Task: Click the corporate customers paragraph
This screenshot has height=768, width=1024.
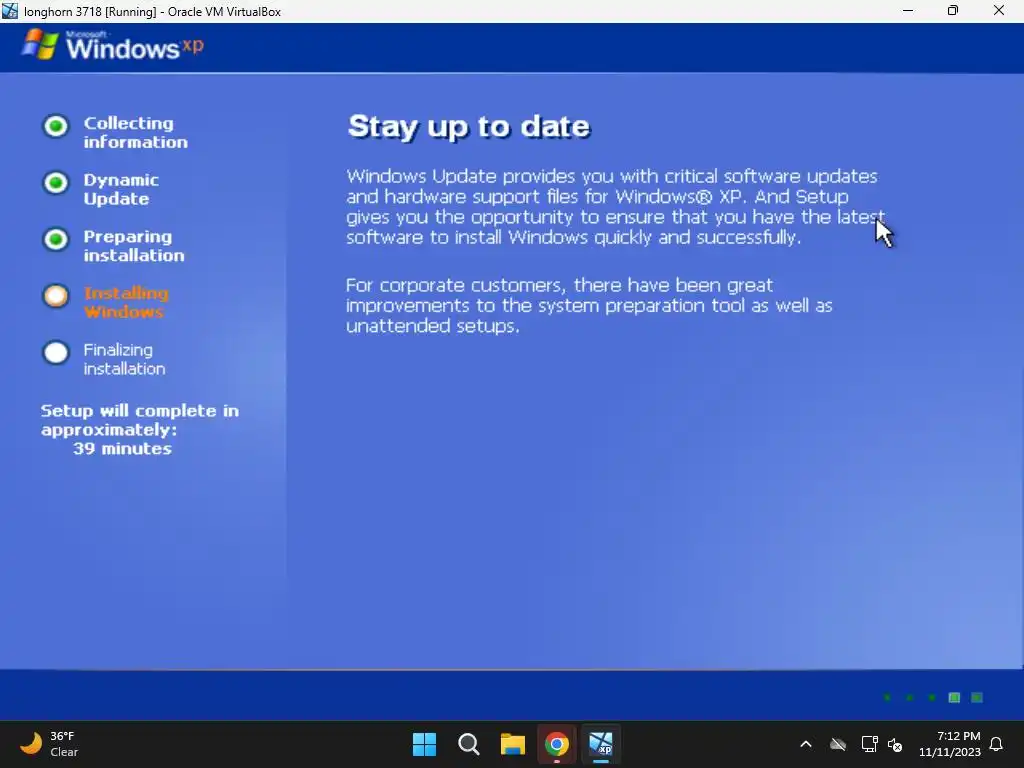Action: point(589,306)
